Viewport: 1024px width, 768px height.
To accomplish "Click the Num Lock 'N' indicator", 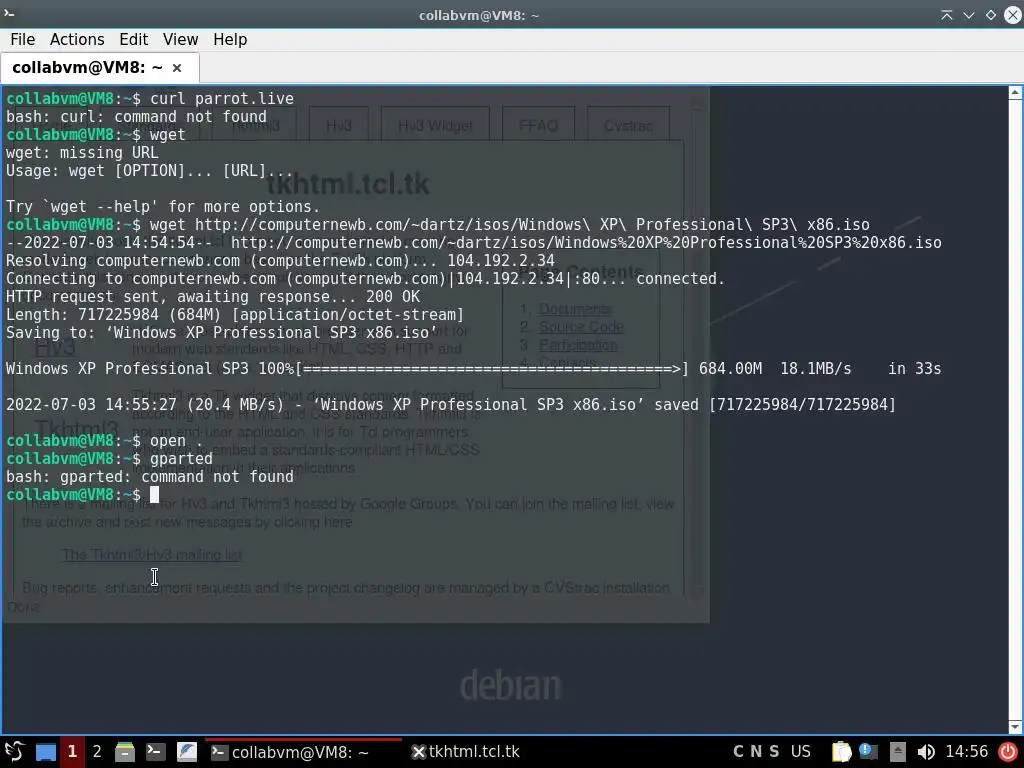I will click(x=756, y=752).
